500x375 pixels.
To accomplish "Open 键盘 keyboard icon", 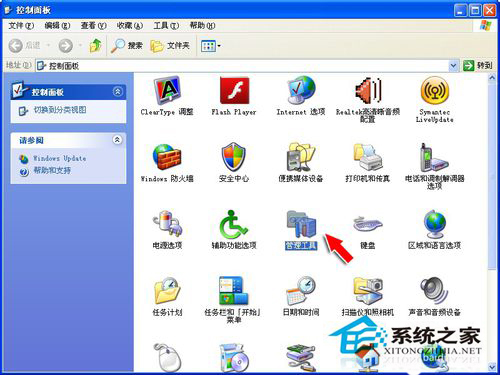I will tap(368, 224).
